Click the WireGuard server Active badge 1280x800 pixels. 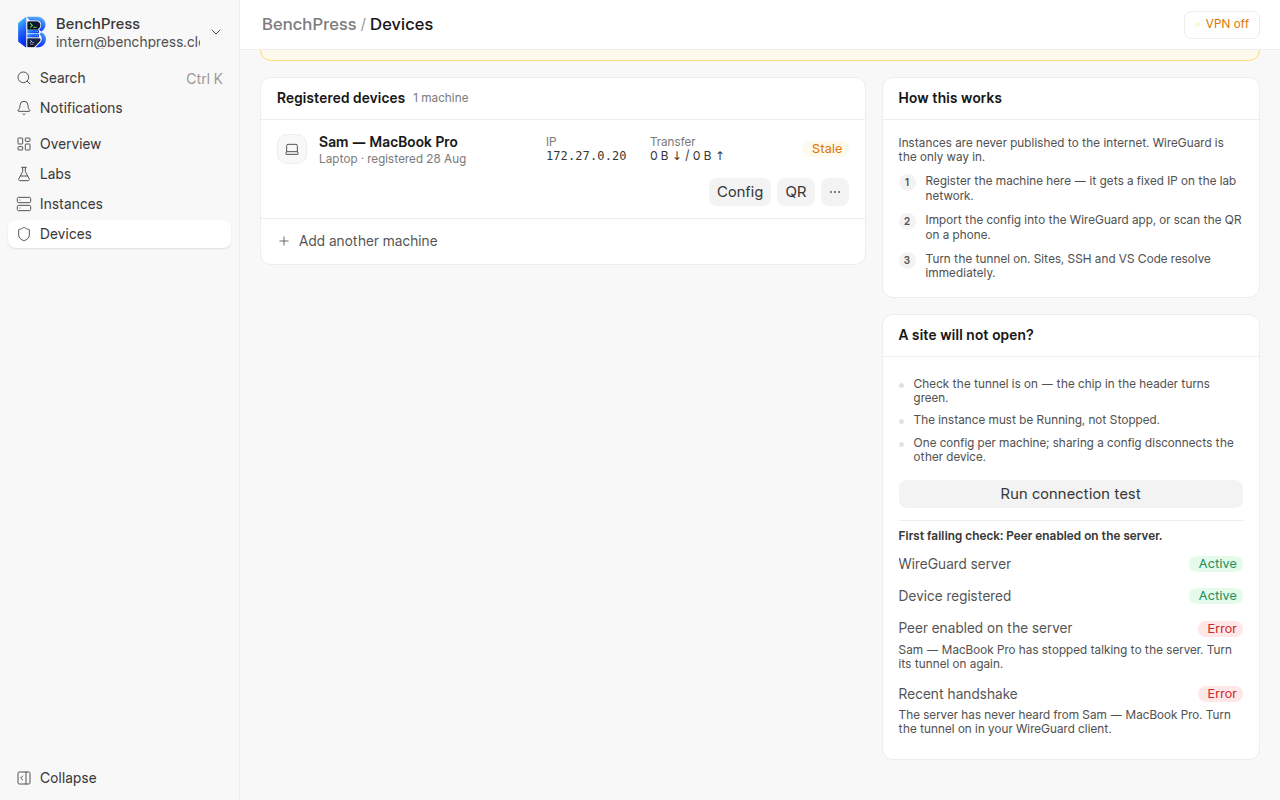point(1217,564)
